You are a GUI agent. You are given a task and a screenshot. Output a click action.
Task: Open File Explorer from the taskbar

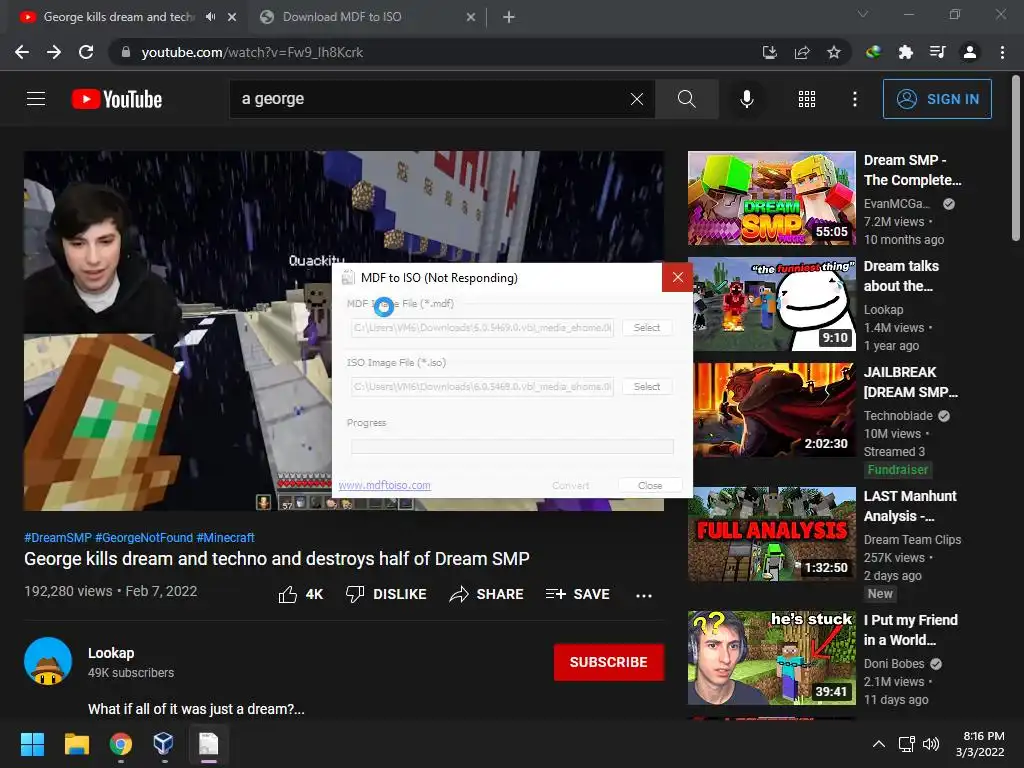pos(76,744)
